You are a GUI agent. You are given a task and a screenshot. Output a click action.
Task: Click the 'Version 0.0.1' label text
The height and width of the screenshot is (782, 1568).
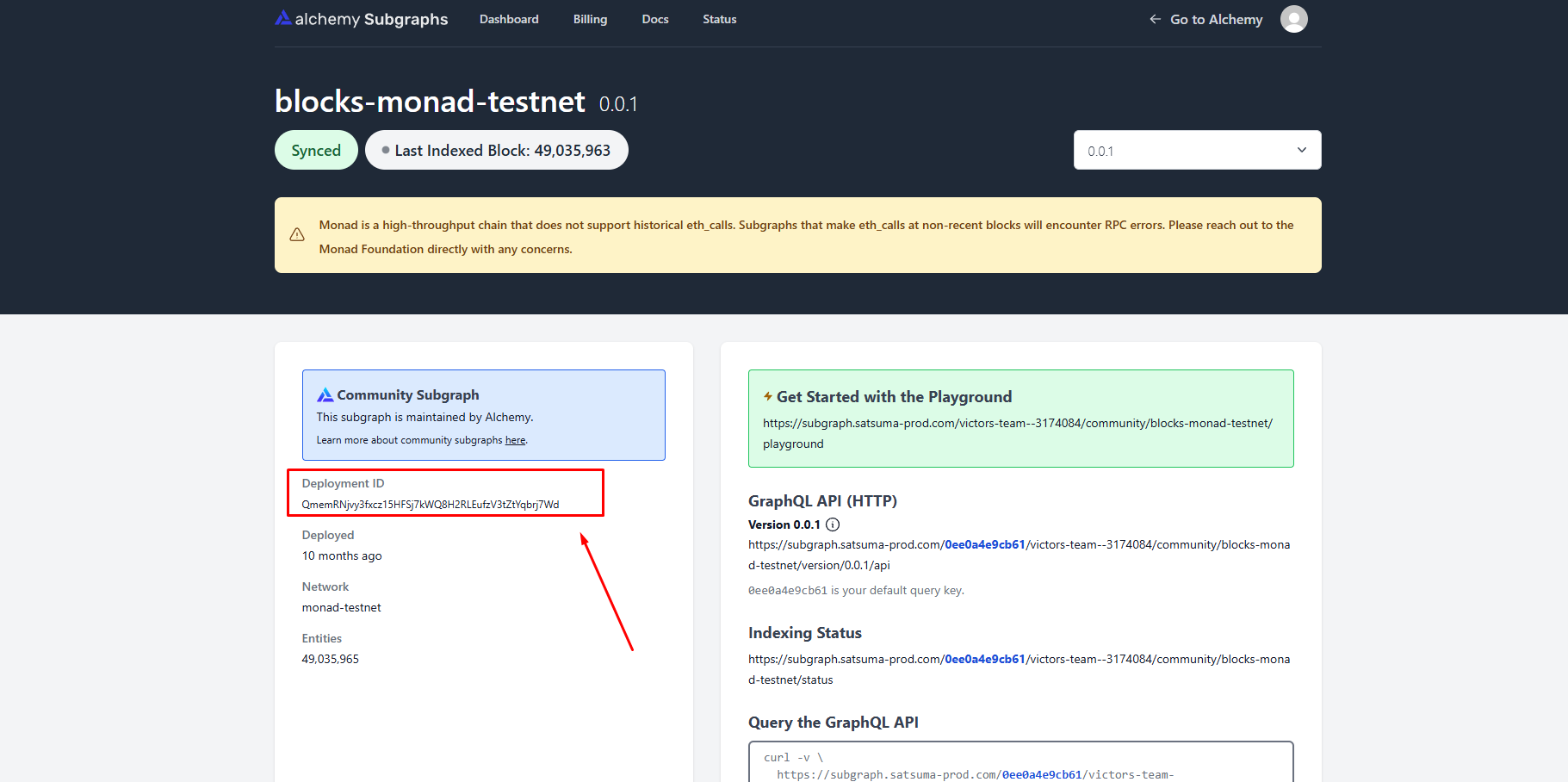[784, 524]
